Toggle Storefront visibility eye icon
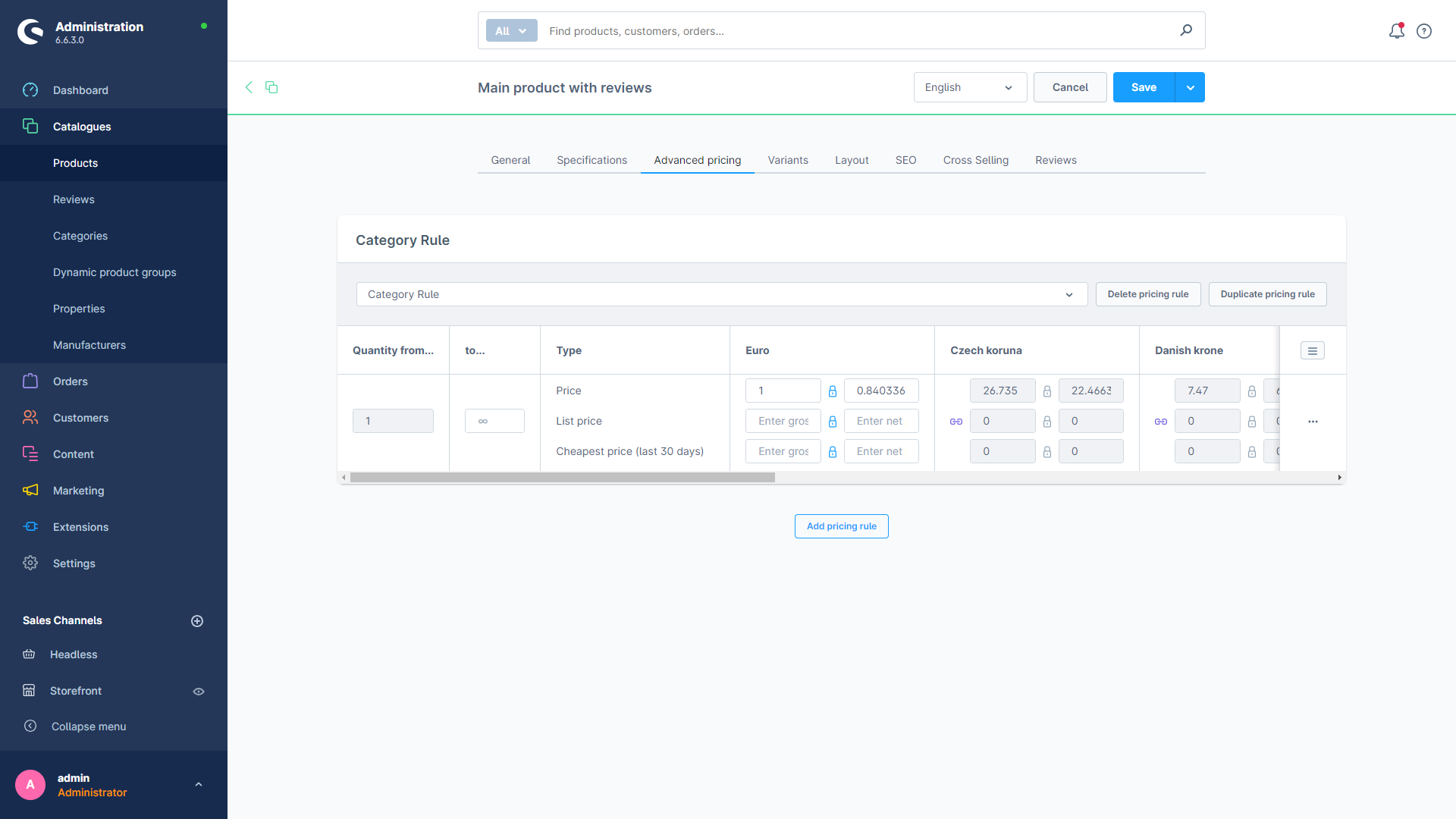The height and width of the screenshot is (819, 1456). click(x=199, y=692)
